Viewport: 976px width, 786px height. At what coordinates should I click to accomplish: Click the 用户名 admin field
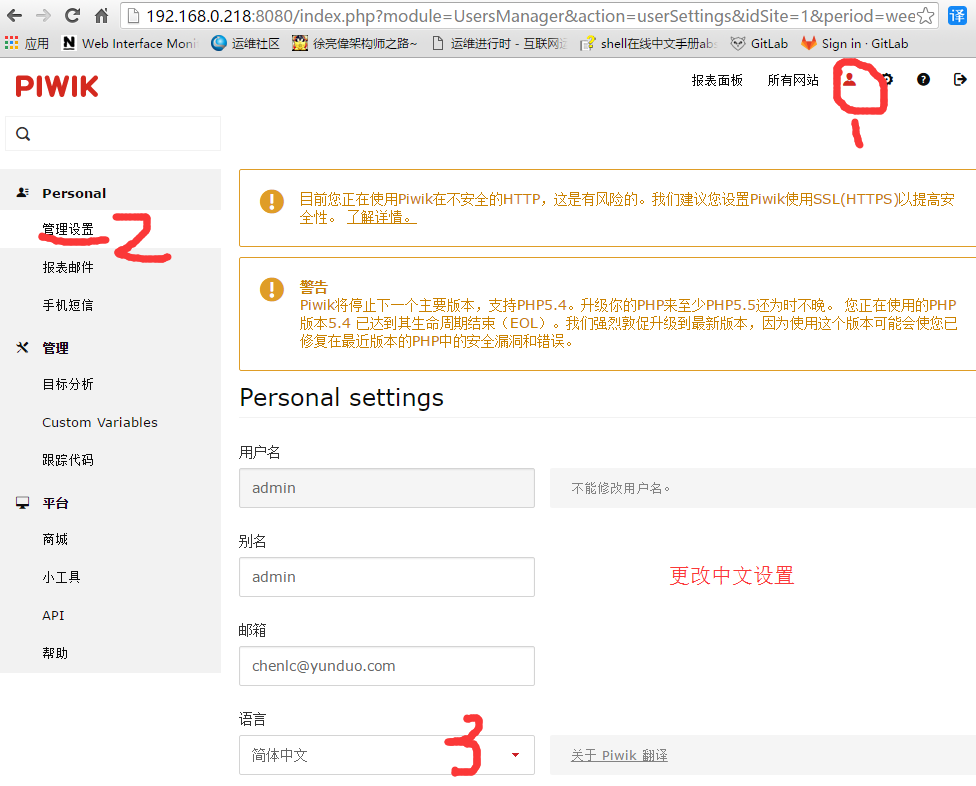point(387,488)
